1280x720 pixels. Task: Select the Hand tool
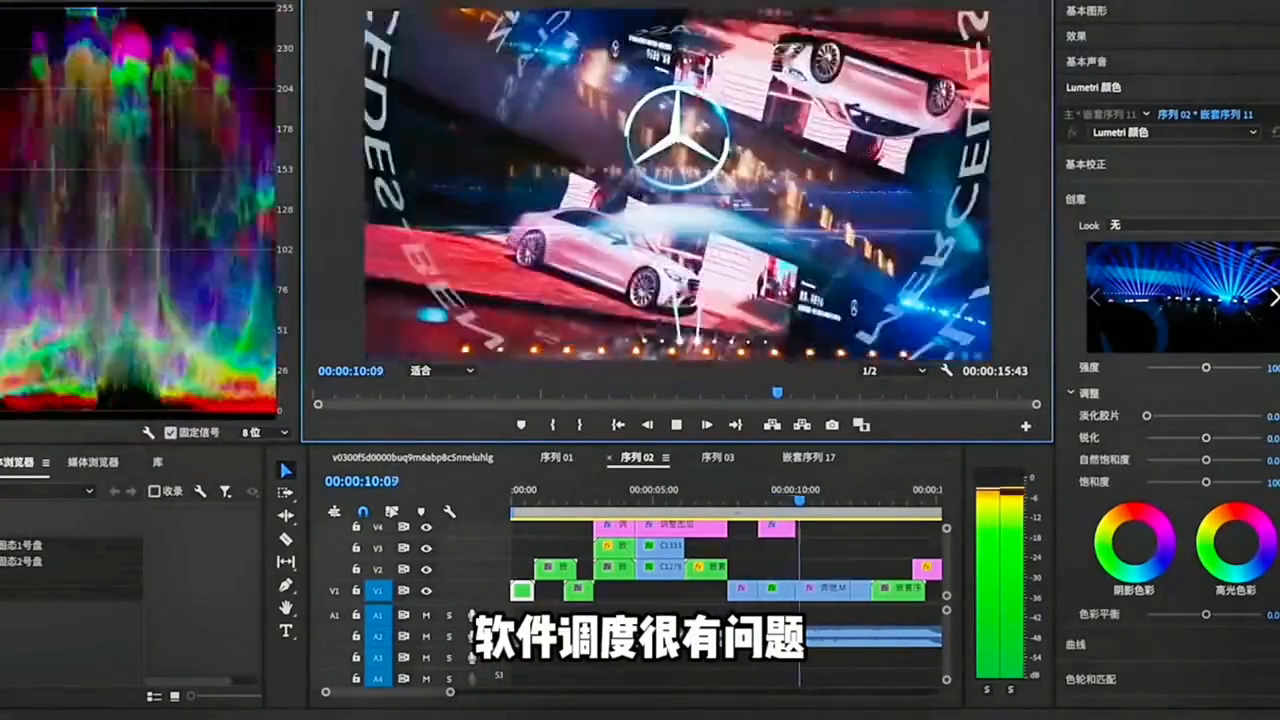(x=286, y=608)
